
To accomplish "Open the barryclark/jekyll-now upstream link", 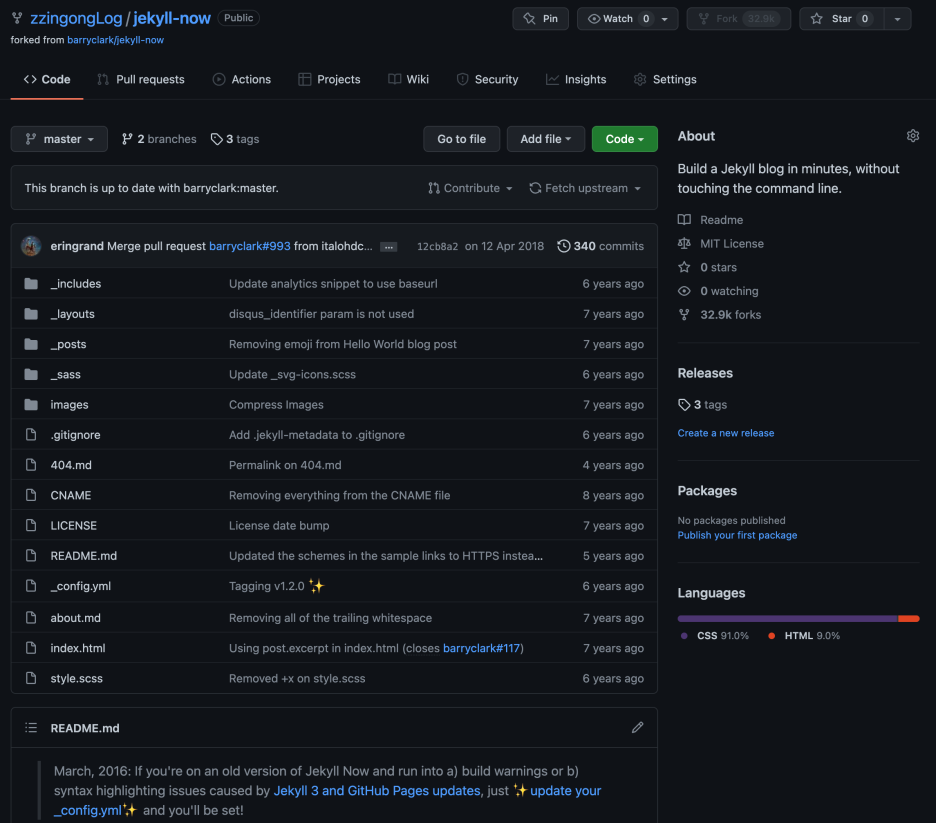I will 115,40.
